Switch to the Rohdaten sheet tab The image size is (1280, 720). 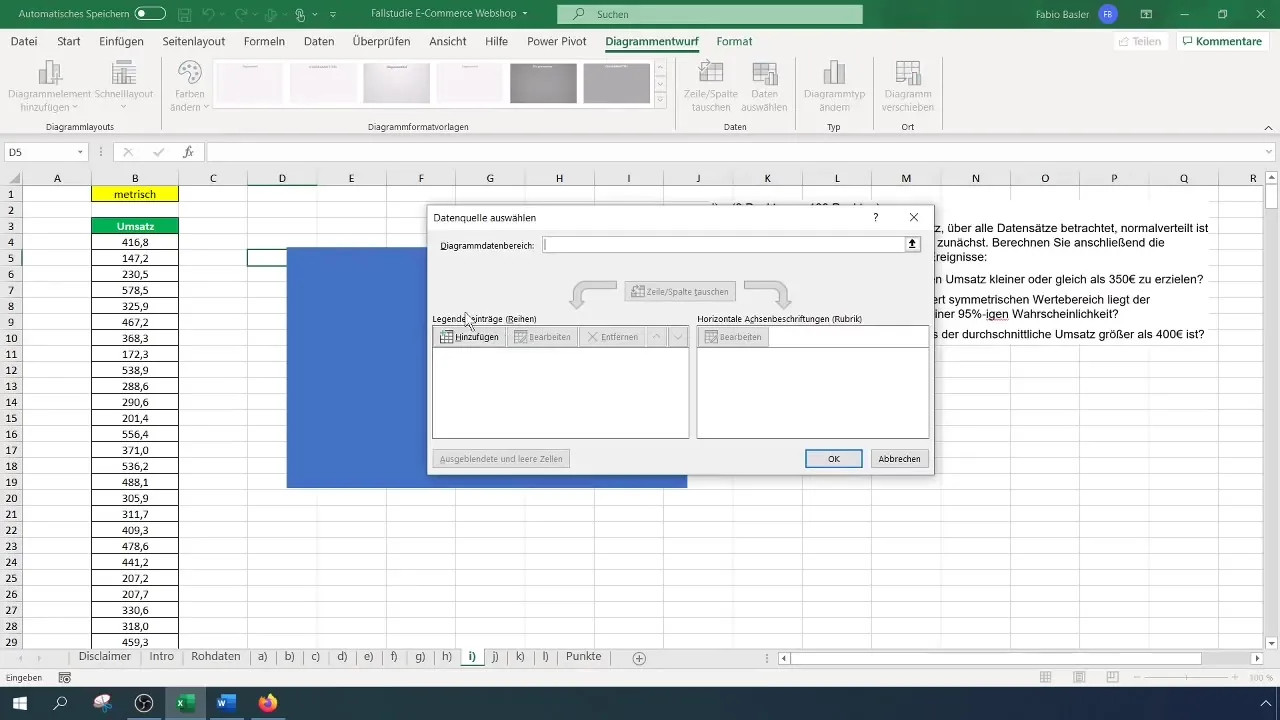coord(216,657)
